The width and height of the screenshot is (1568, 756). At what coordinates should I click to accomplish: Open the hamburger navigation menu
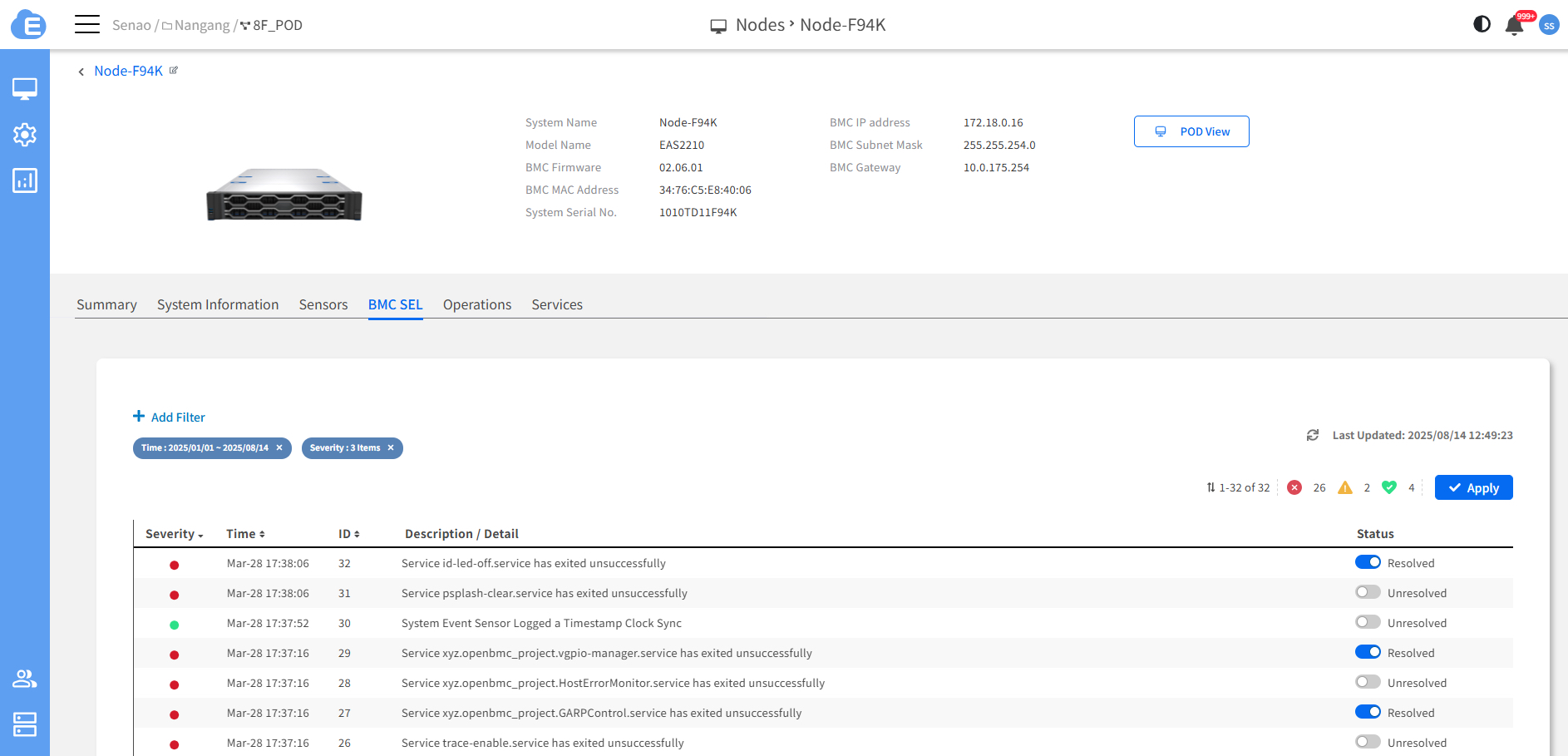click(x=86, y=24)
